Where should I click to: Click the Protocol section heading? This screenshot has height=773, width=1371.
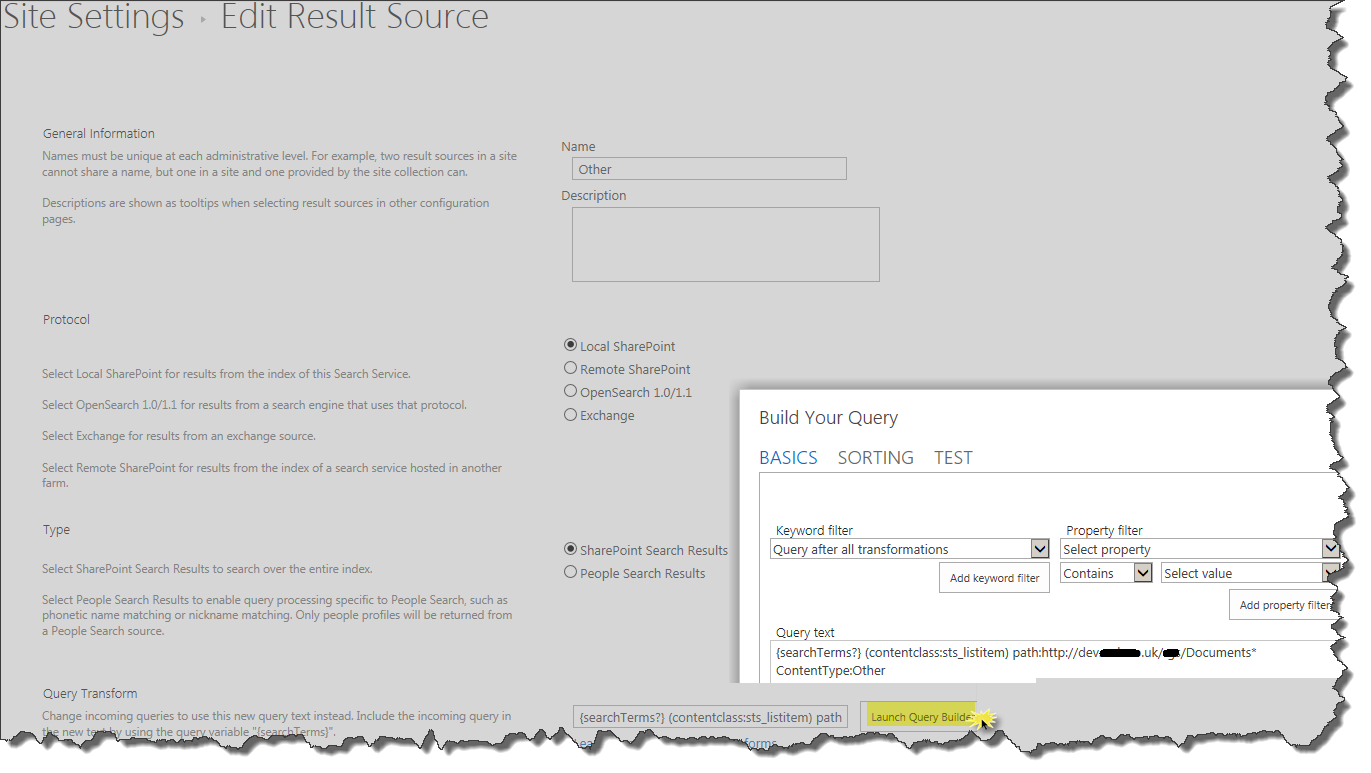coord(66,319)
